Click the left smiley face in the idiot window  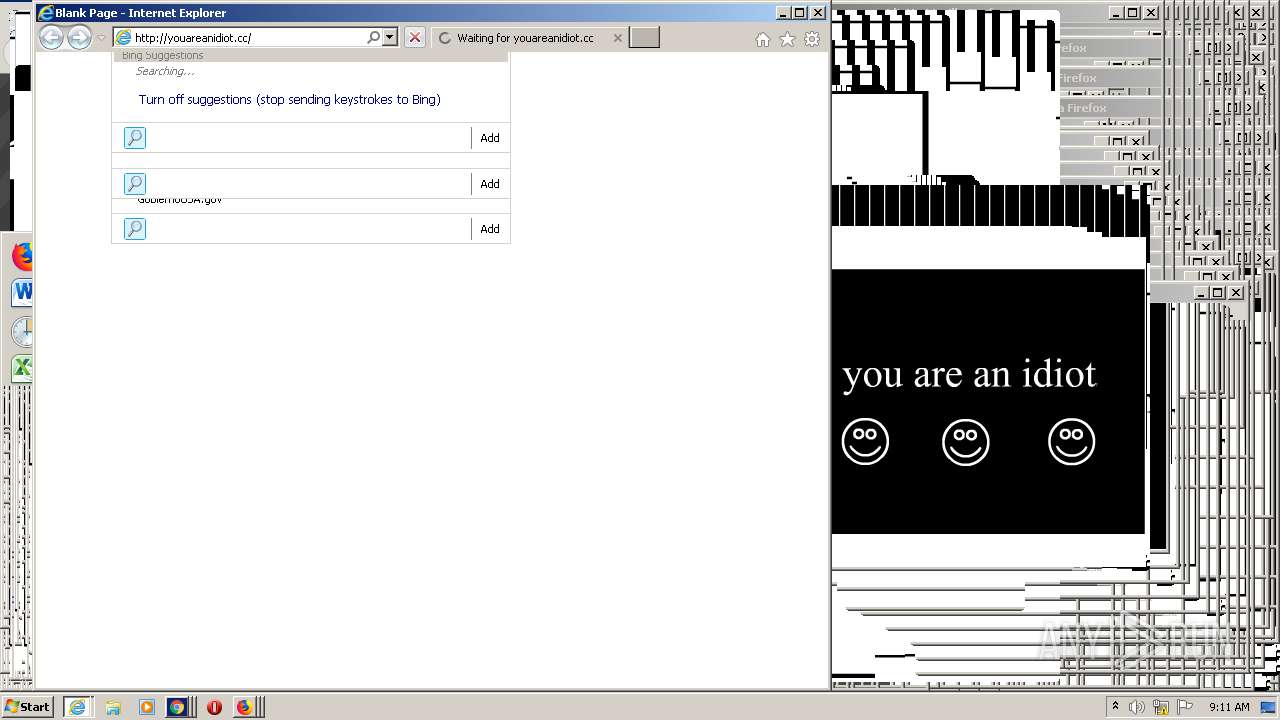click(865, 441)
